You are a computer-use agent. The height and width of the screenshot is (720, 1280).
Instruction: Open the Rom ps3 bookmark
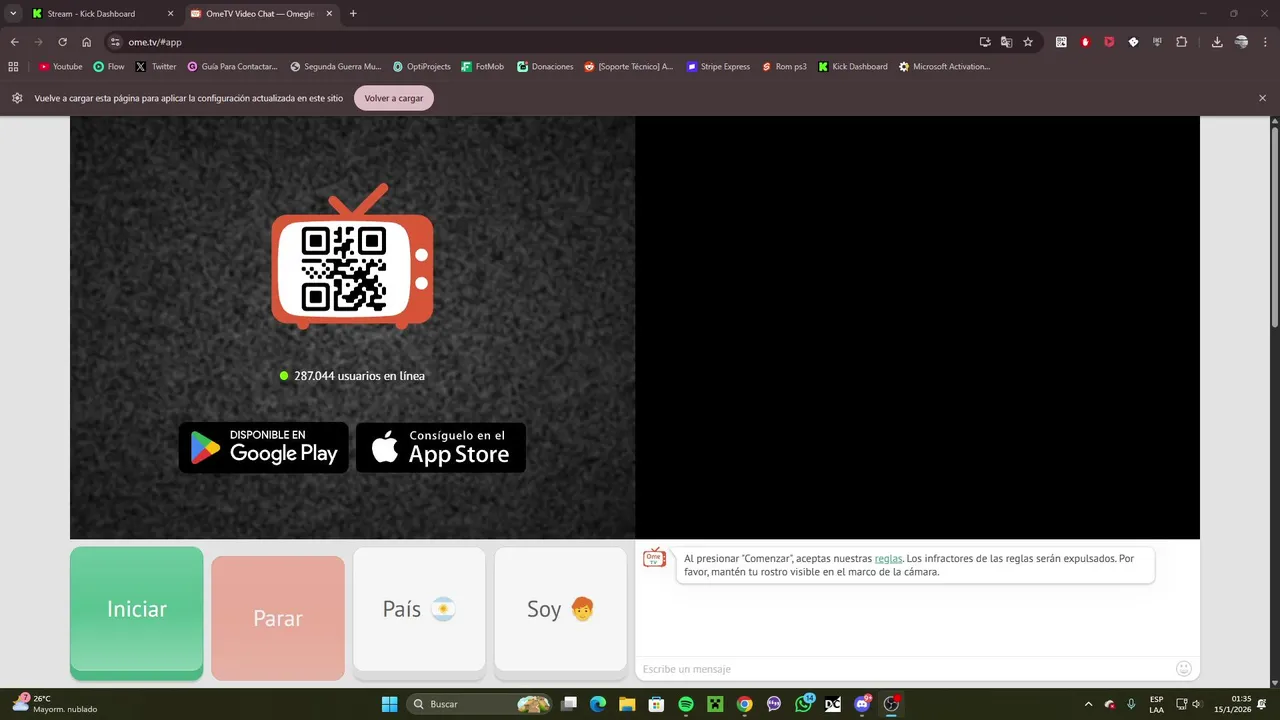click(x=784, y=67)
